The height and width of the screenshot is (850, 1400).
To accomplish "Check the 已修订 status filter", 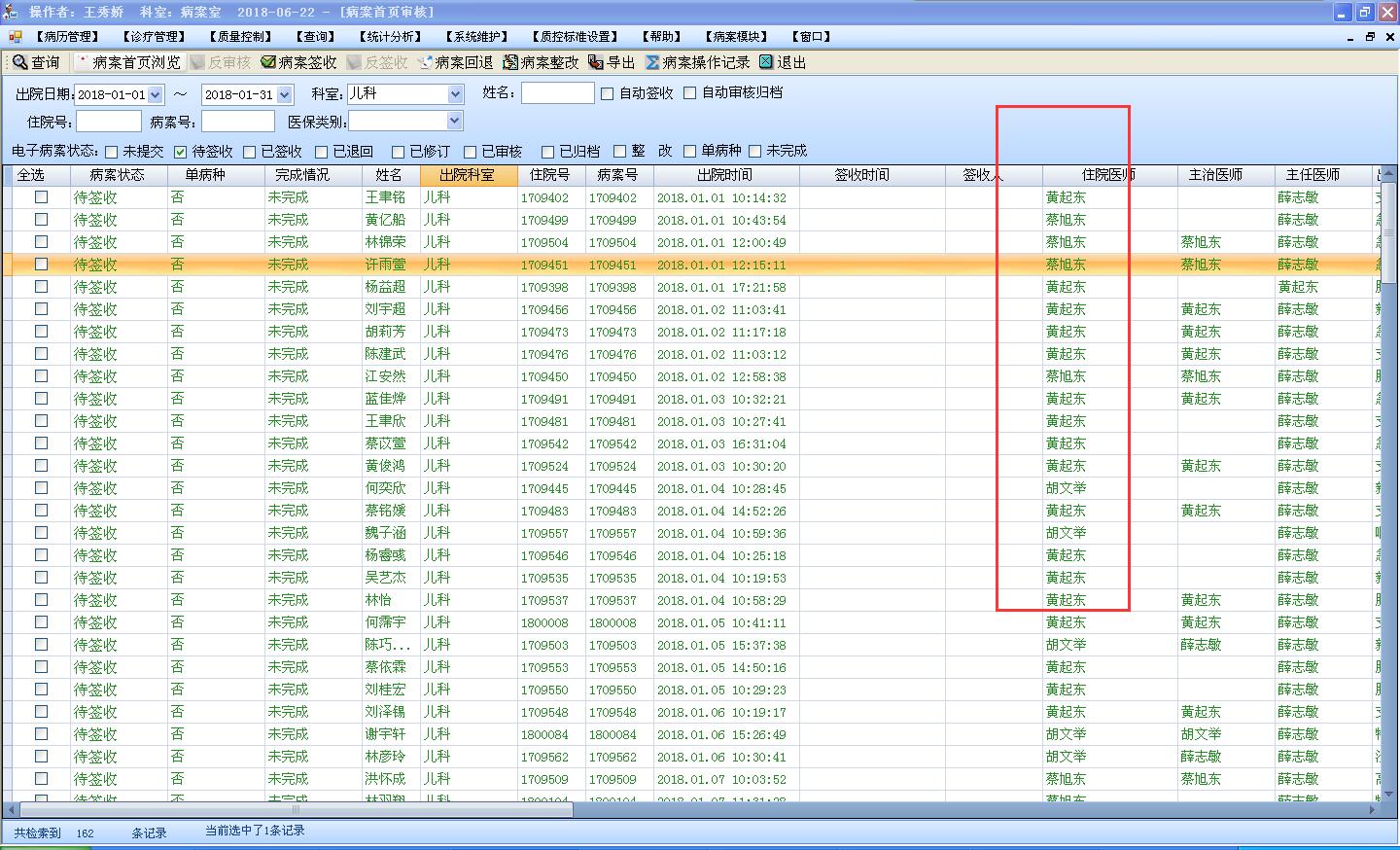I will (x=398, y=152).
